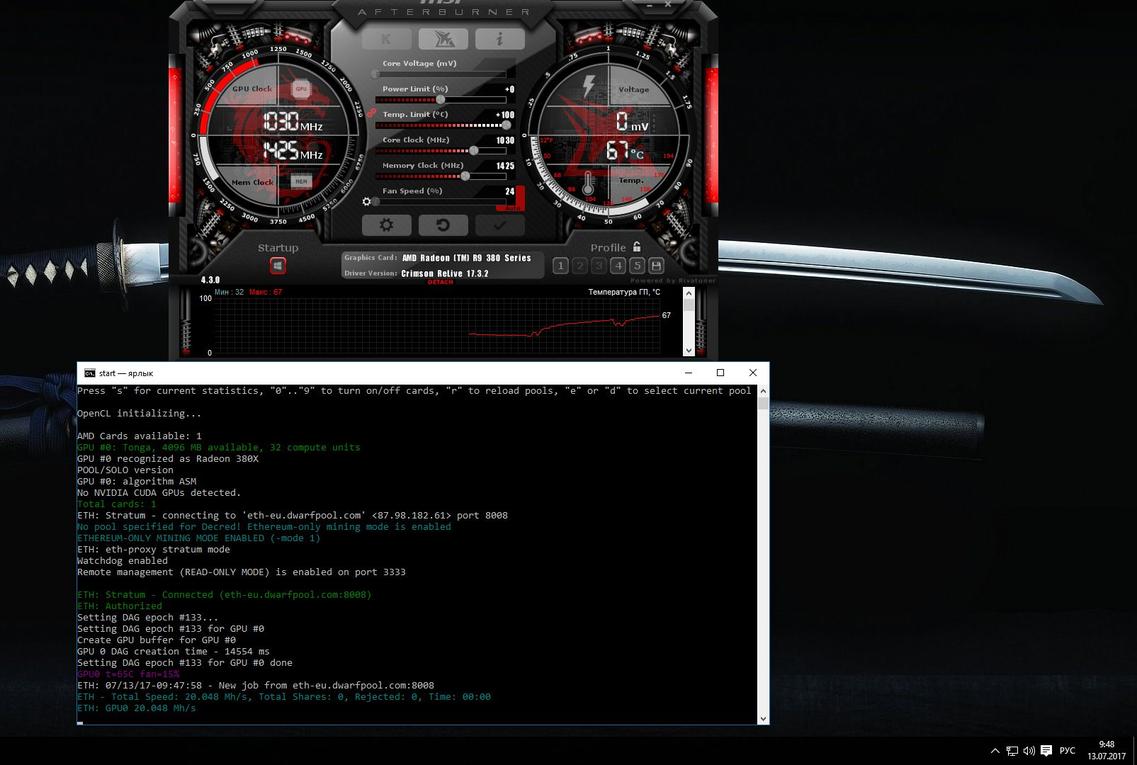Click the 'Create GPU buffer for GPU #0' line
The width and height of the screenshot is (1137, 765).
coord(157,640)
